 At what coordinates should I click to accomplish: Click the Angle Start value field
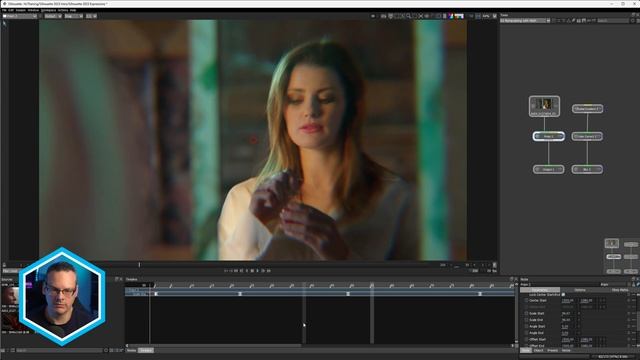point(565,327)
